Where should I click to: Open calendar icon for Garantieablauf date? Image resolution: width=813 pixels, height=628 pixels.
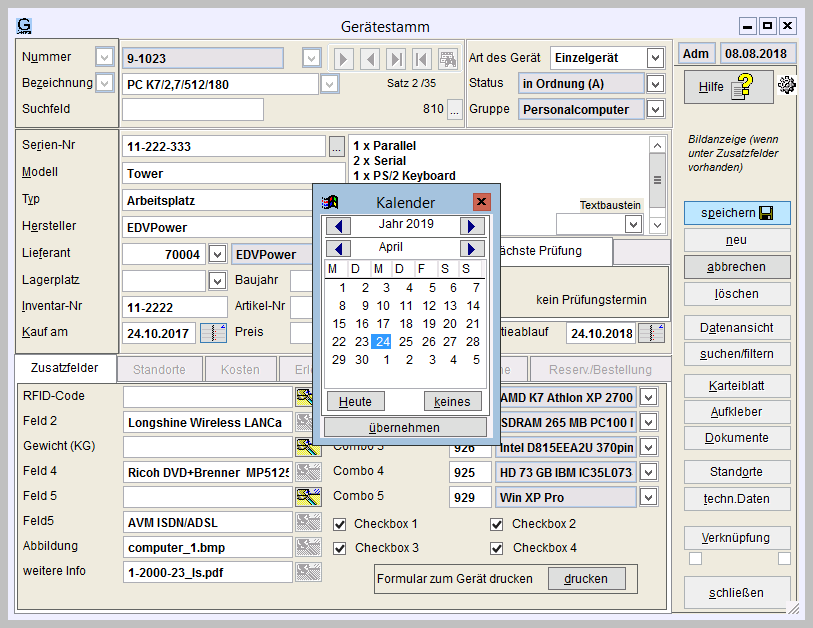[x=650, y=333]
